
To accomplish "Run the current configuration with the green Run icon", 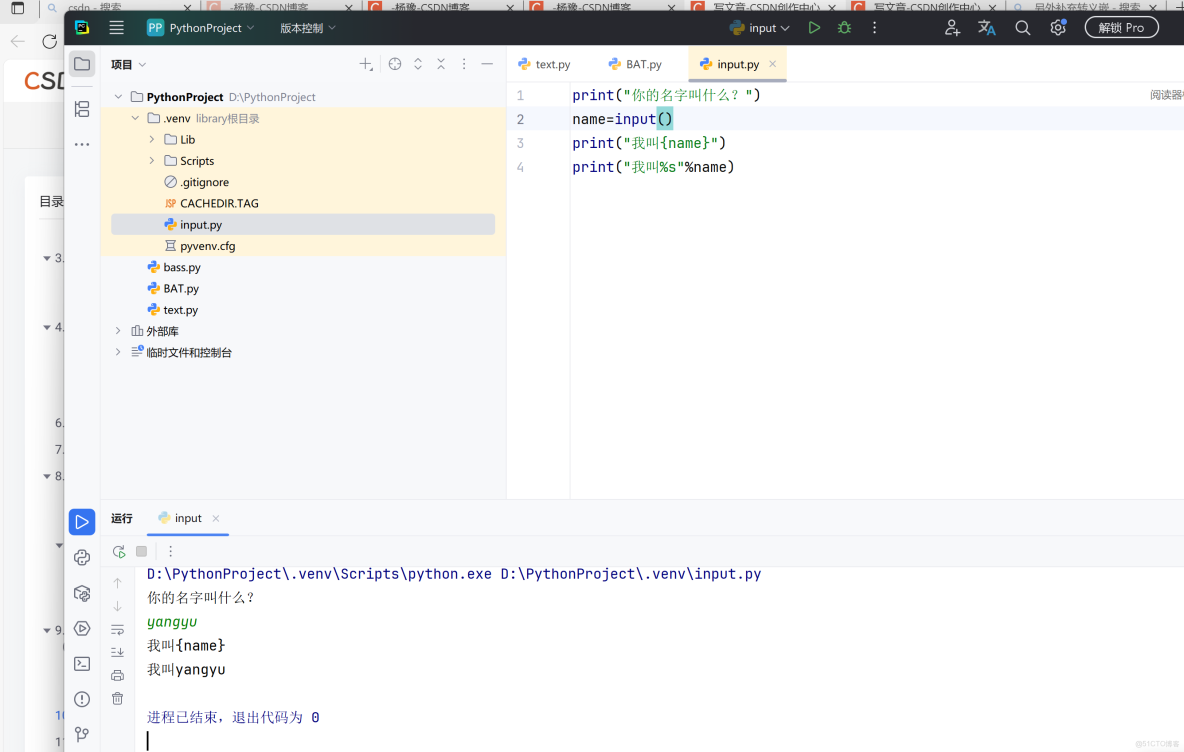I will [x=814, y=27].
